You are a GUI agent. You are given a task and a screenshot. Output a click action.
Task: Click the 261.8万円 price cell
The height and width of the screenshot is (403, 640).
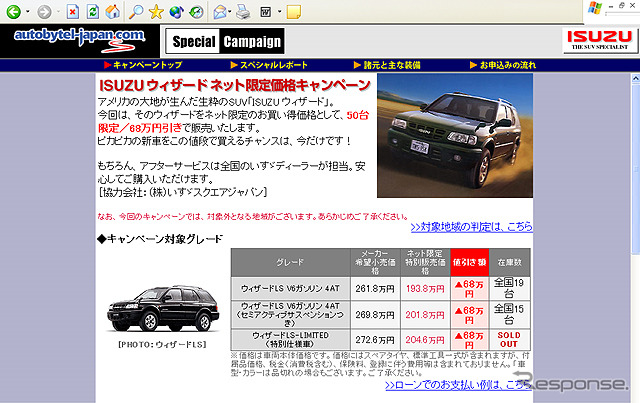(x=375, y=289)
